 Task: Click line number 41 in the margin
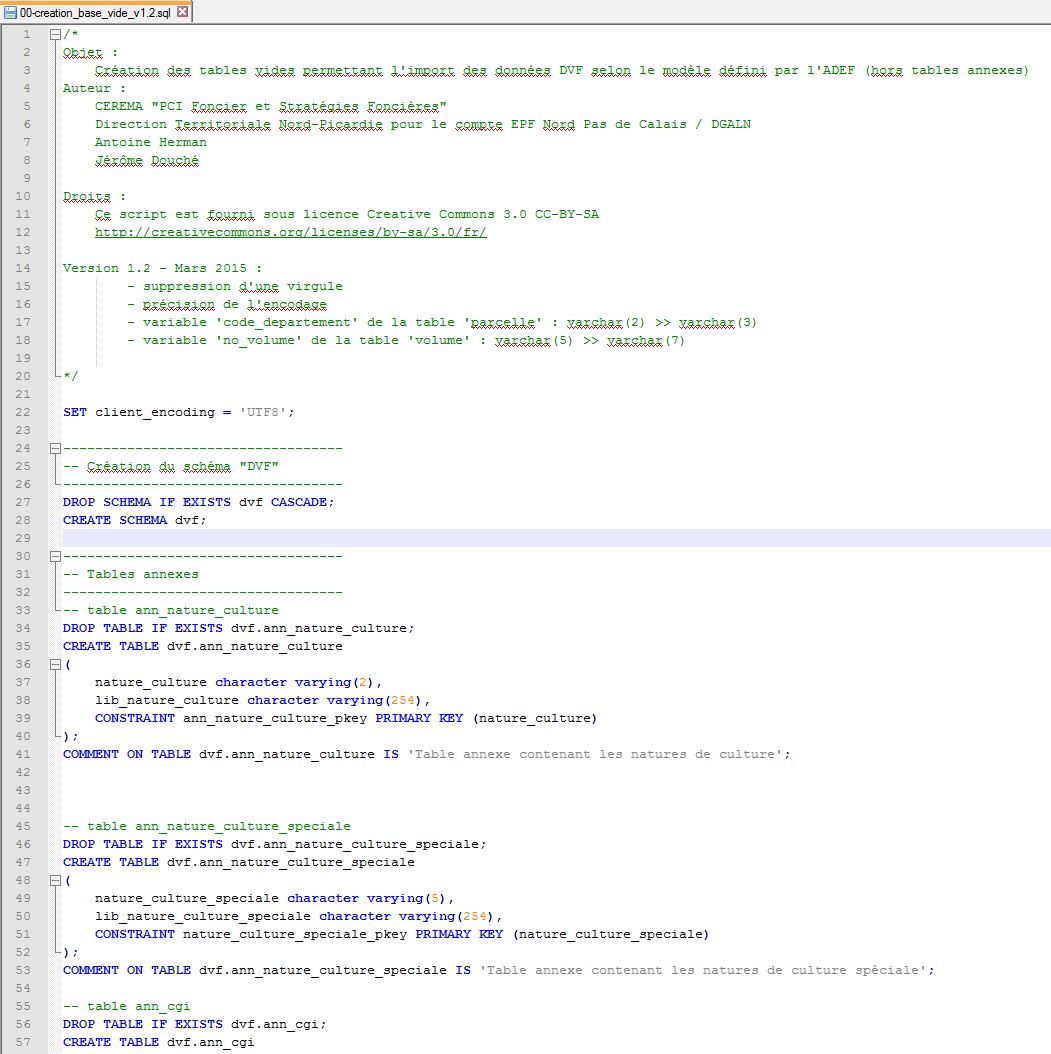point(23,754)
